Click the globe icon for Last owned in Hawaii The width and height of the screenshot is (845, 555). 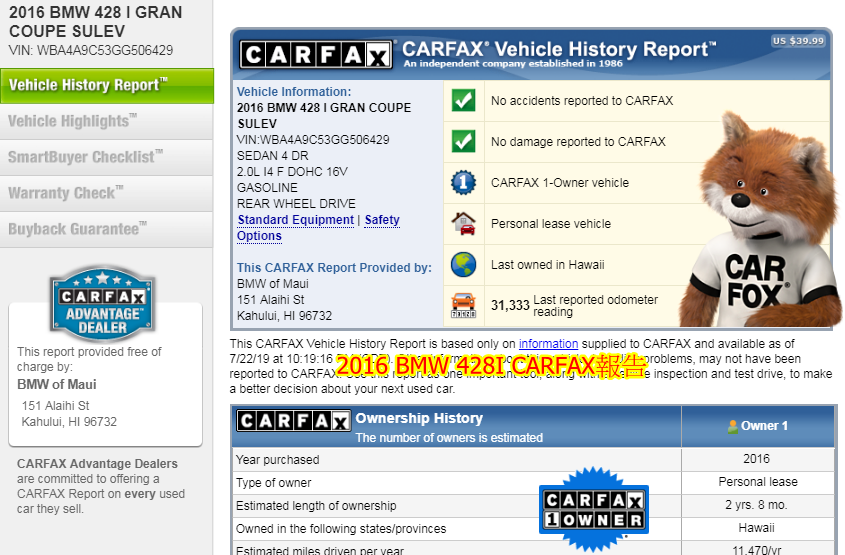coord(463,265)
